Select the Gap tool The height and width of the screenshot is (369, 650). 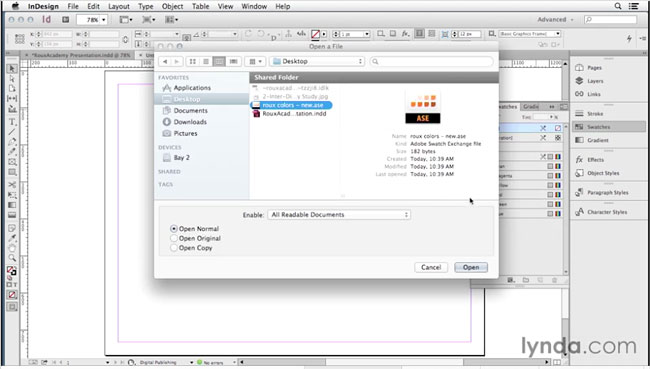point(12,98)
